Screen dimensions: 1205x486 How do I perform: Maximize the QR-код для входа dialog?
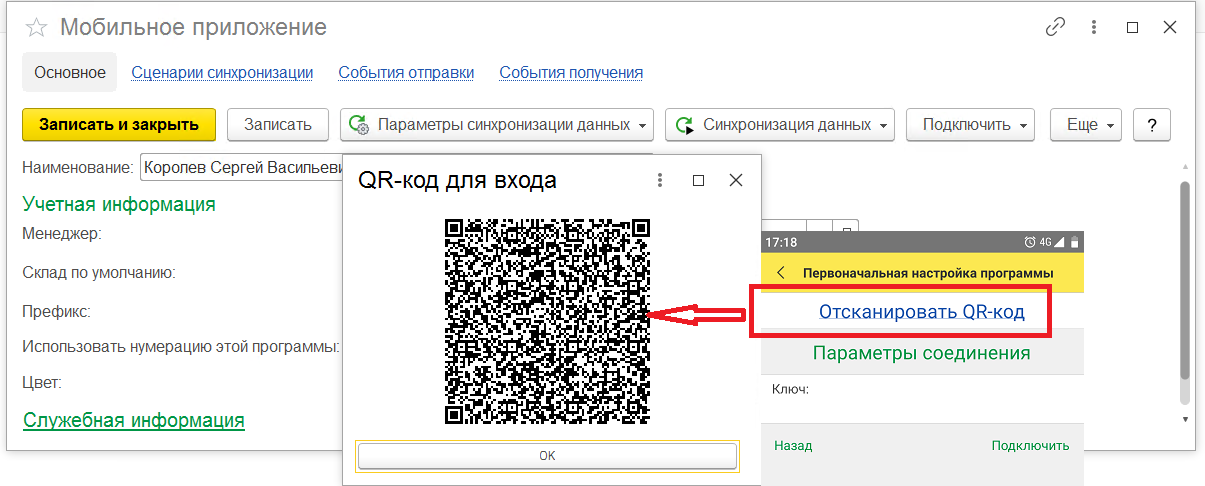(699, 180)
